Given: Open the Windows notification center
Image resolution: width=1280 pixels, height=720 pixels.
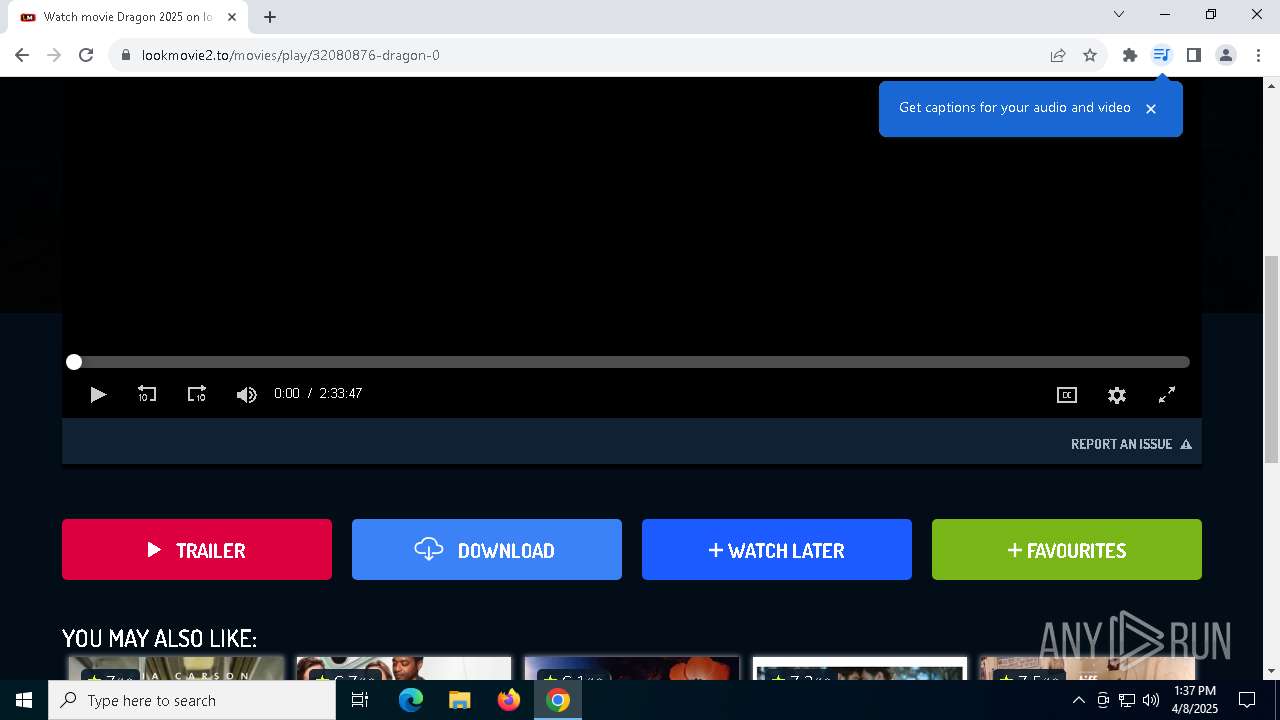Looking at the screenshot, I should (1247, 700).
